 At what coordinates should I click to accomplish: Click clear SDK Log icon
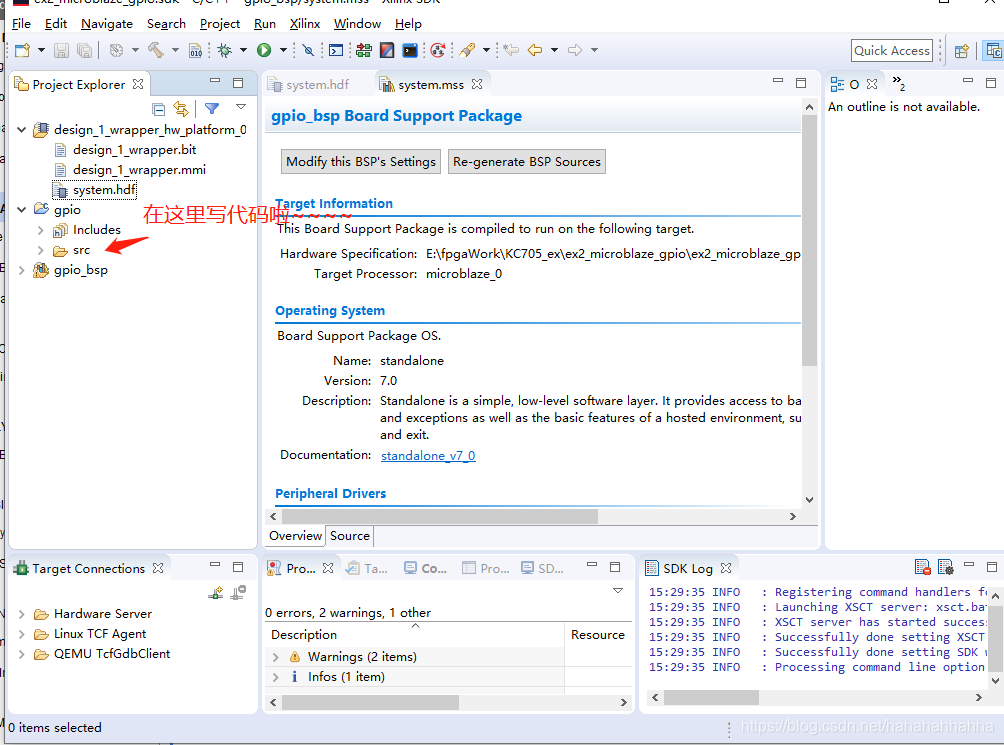(x=923, y=567)
